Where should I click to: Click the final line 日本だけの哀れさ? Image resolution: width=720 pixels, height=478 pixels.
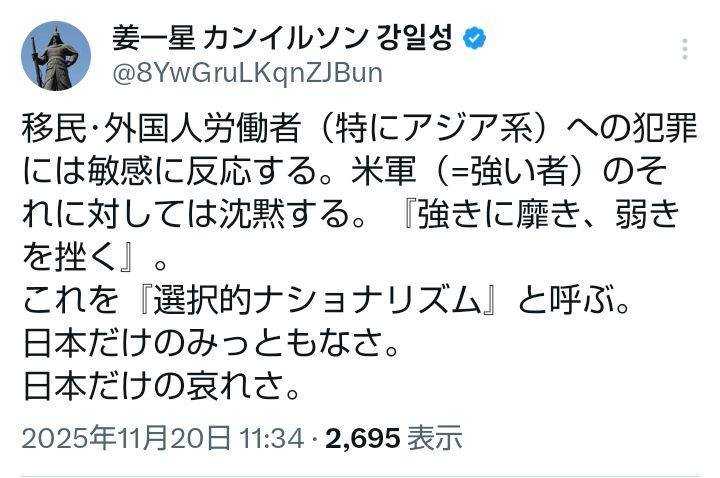160,385
